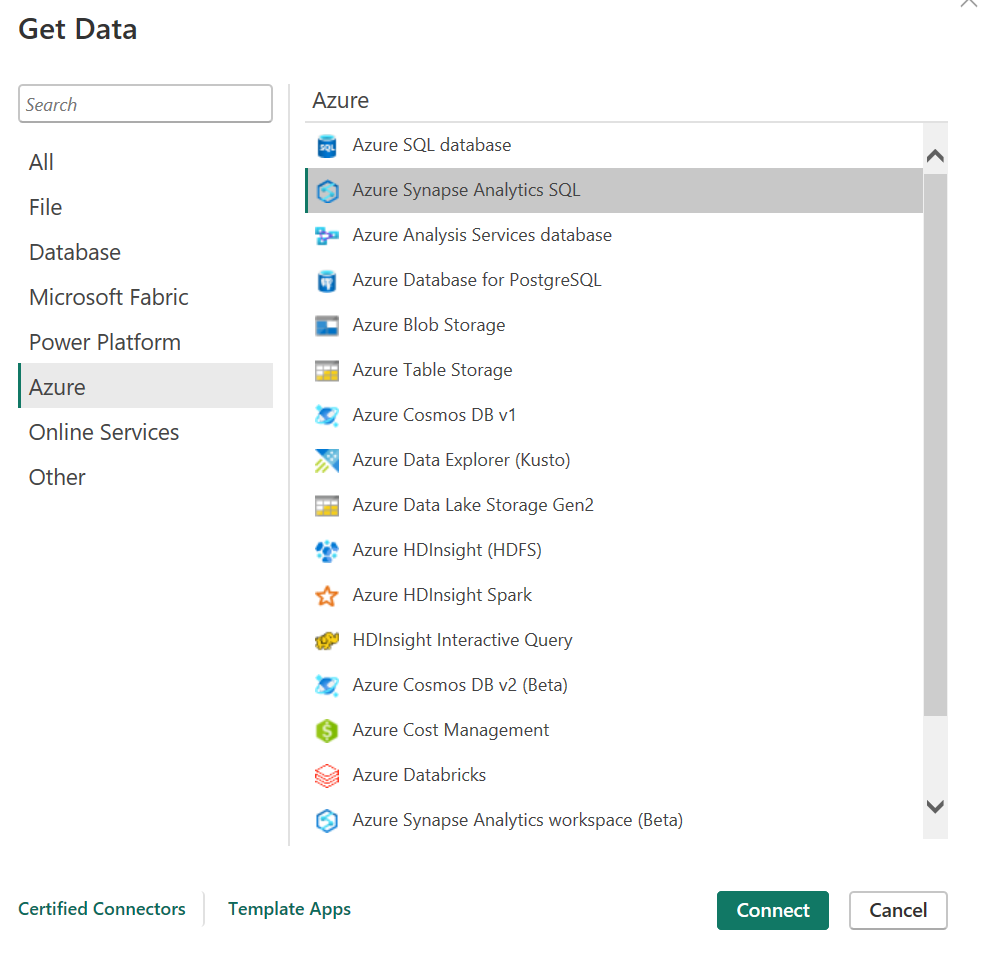
Task: Select the "Azure Blob Storage" text
Action: 429,325
